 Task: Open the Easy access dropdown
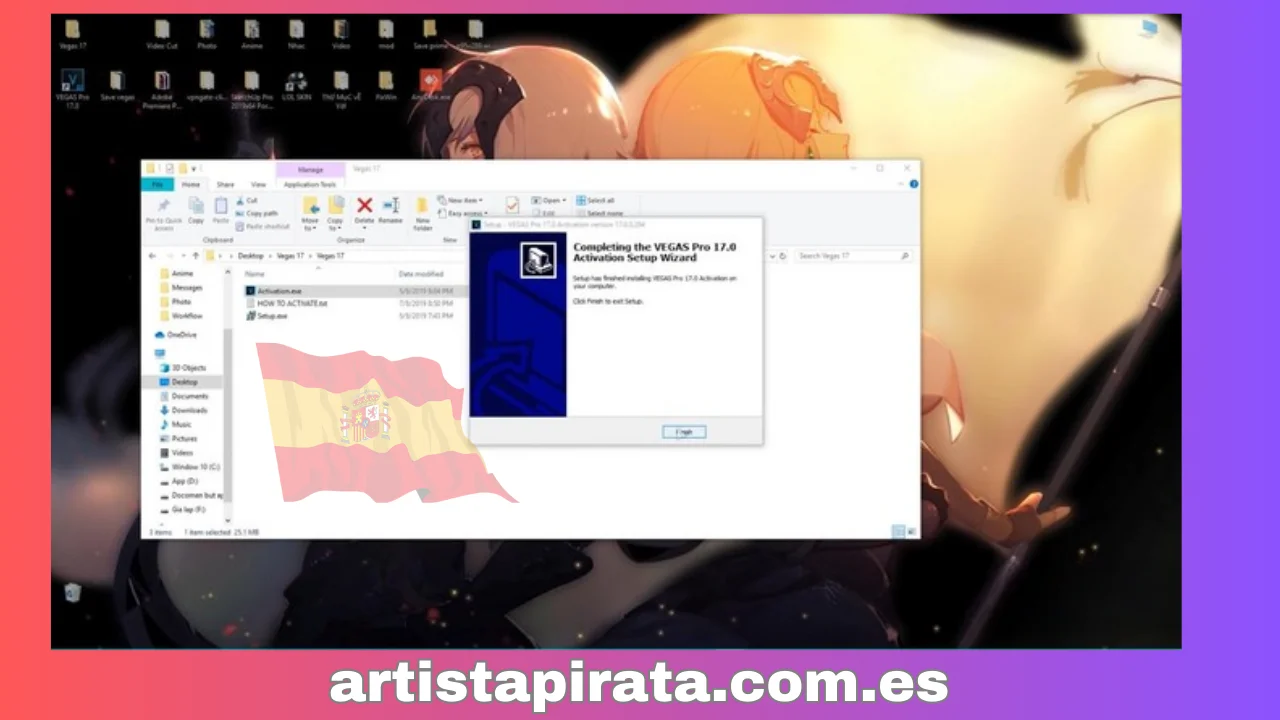(x=462, y=213)
